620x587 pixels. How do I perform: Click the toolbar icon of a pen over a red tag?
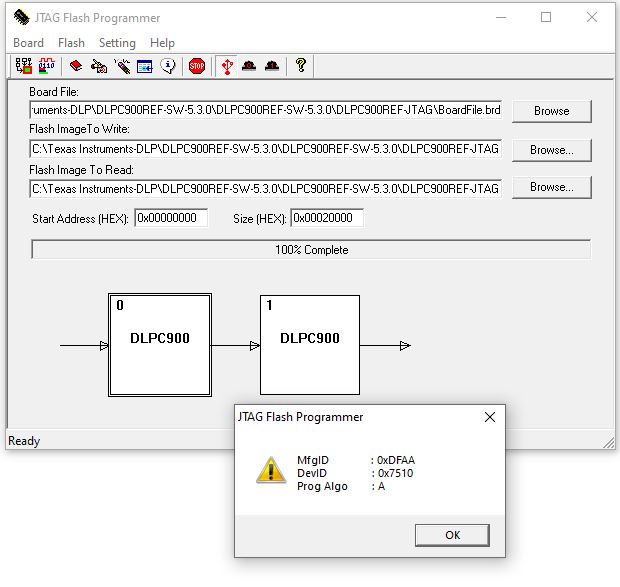pyautogui.click(x=99, y=66)
